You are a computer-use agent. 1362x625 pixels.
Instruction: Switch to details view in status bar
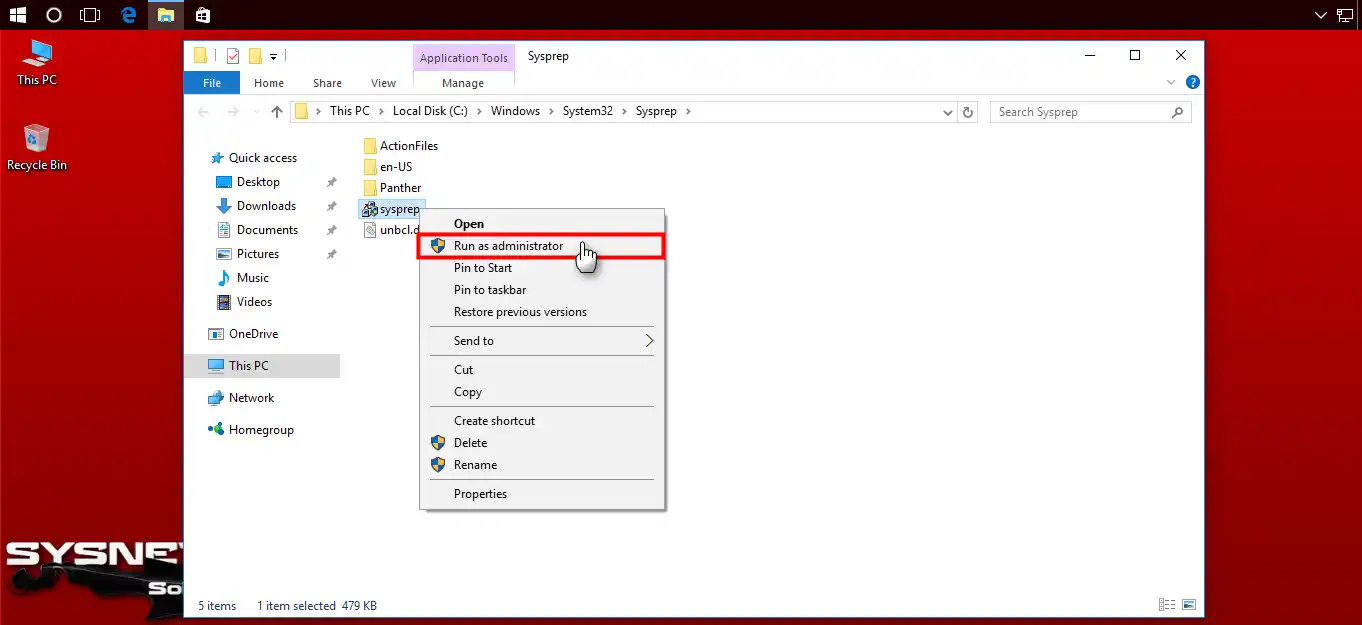(1166, 604)
